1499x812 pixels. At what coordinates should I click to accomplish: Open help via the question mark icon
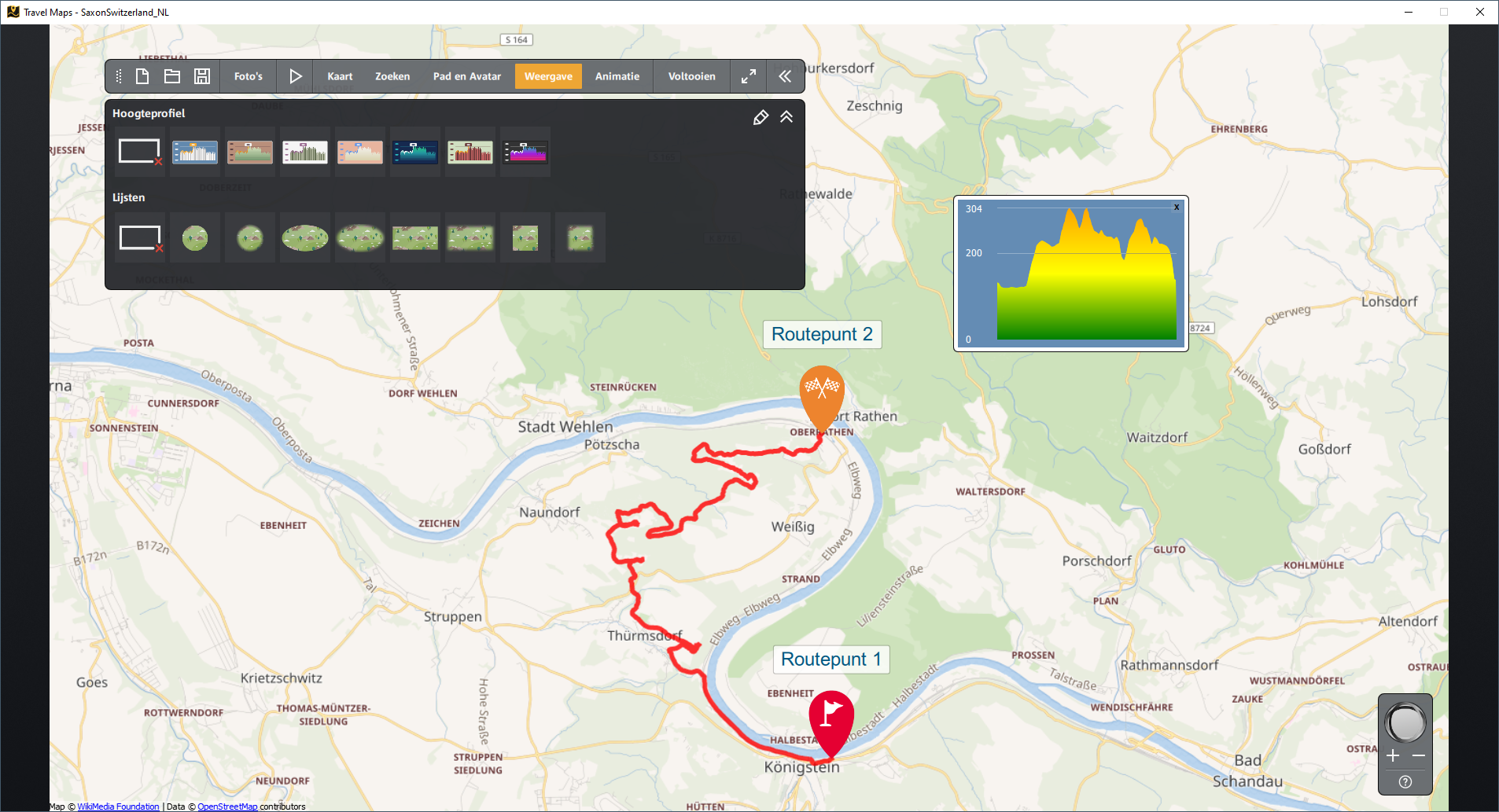tap(1405, 781)
